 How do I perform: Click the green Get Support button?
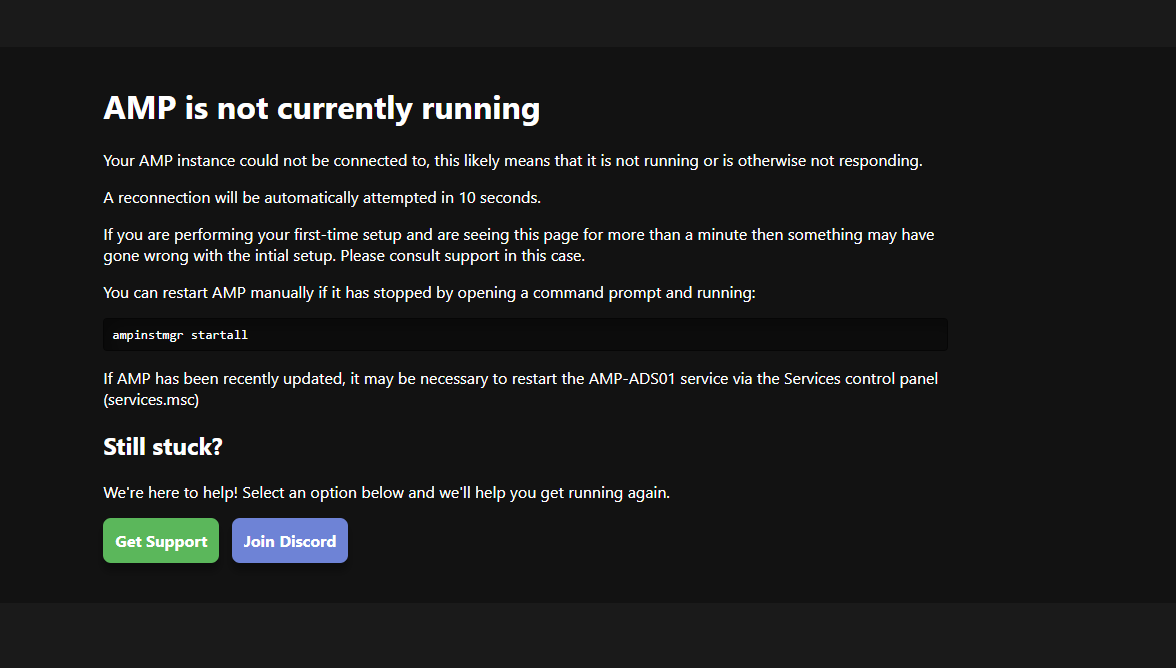[160, 541]
